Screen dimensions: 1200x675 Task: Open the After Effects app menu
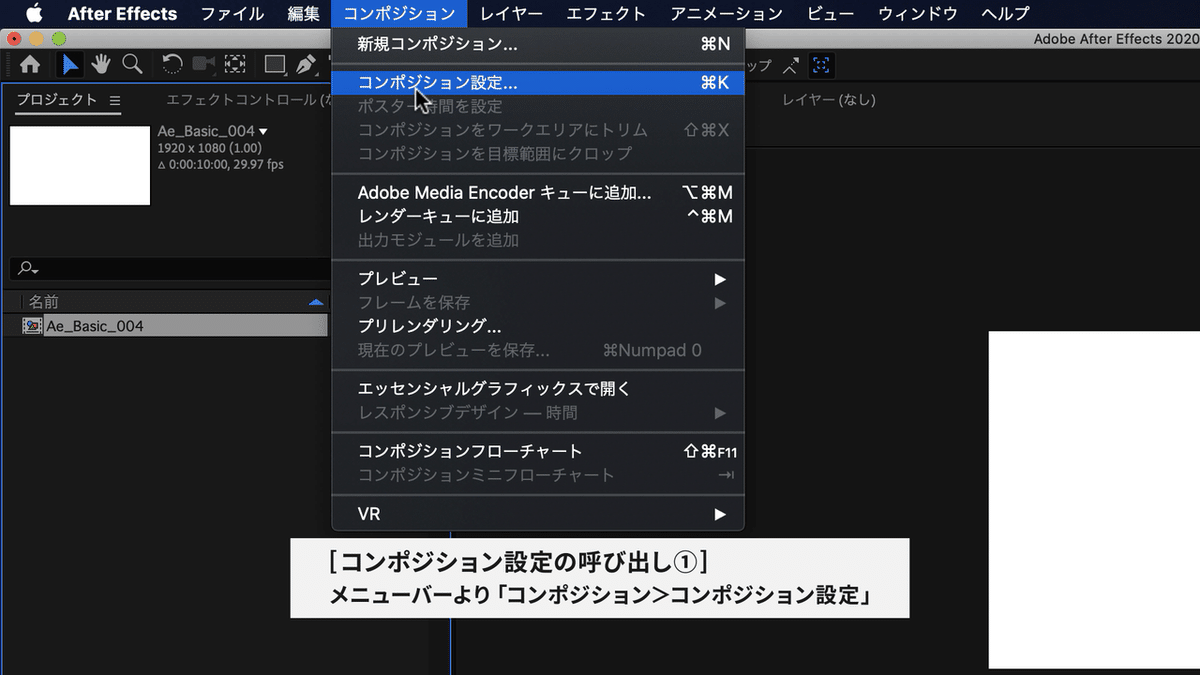click(122, 14)
